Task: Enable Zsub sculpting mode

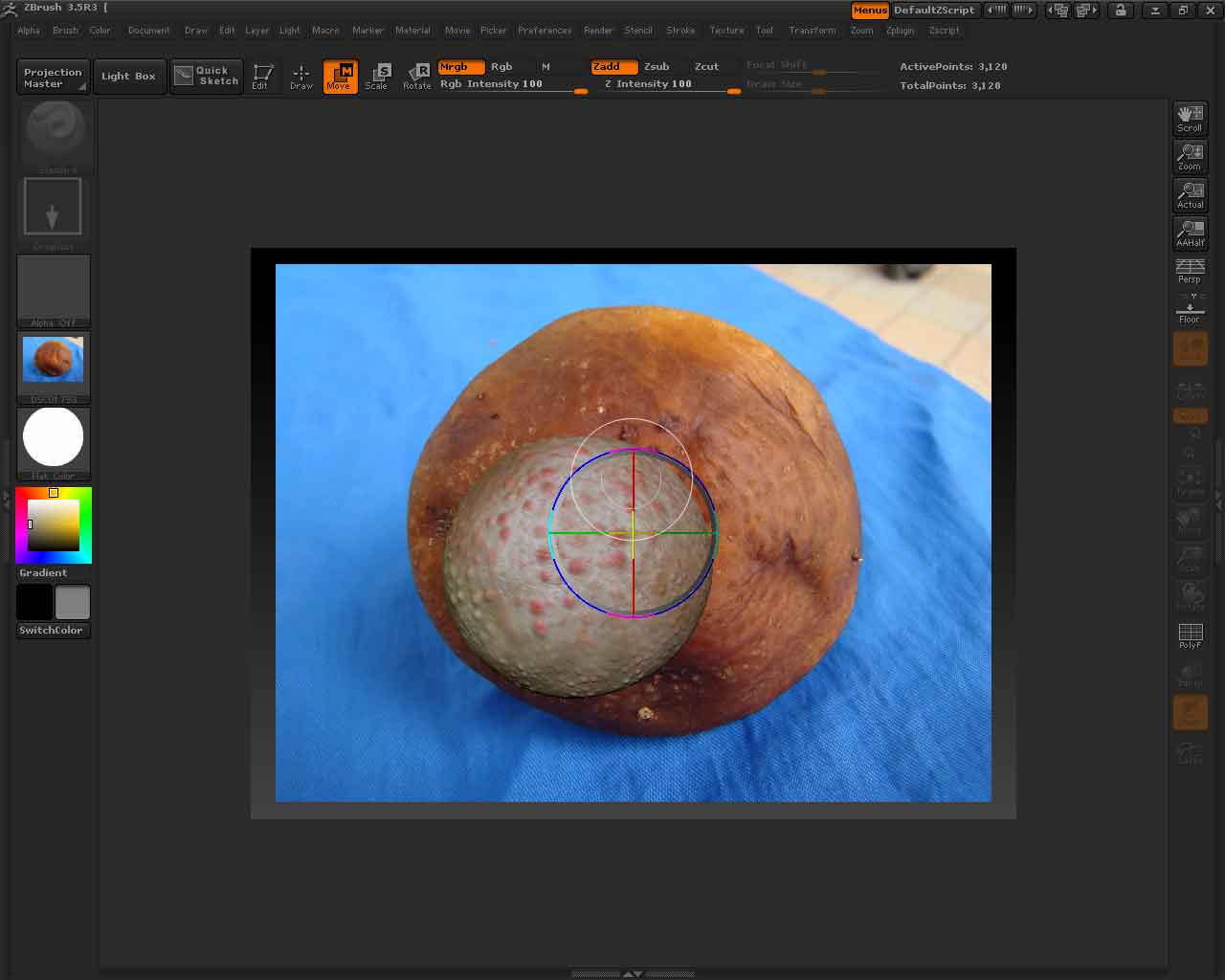Action: tap(657, 67)
